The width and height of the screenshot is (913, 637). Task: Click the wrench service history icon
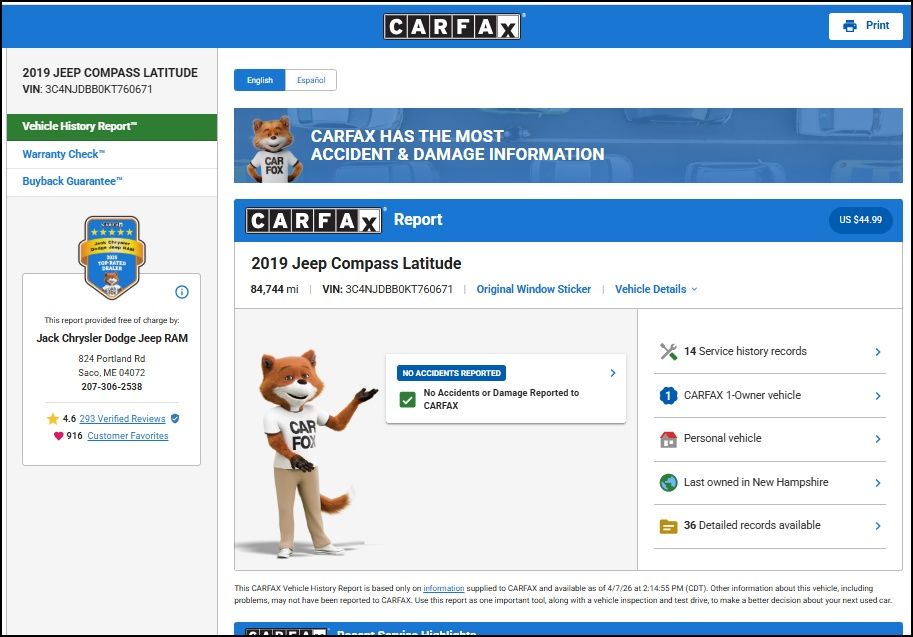pos(669,352)
